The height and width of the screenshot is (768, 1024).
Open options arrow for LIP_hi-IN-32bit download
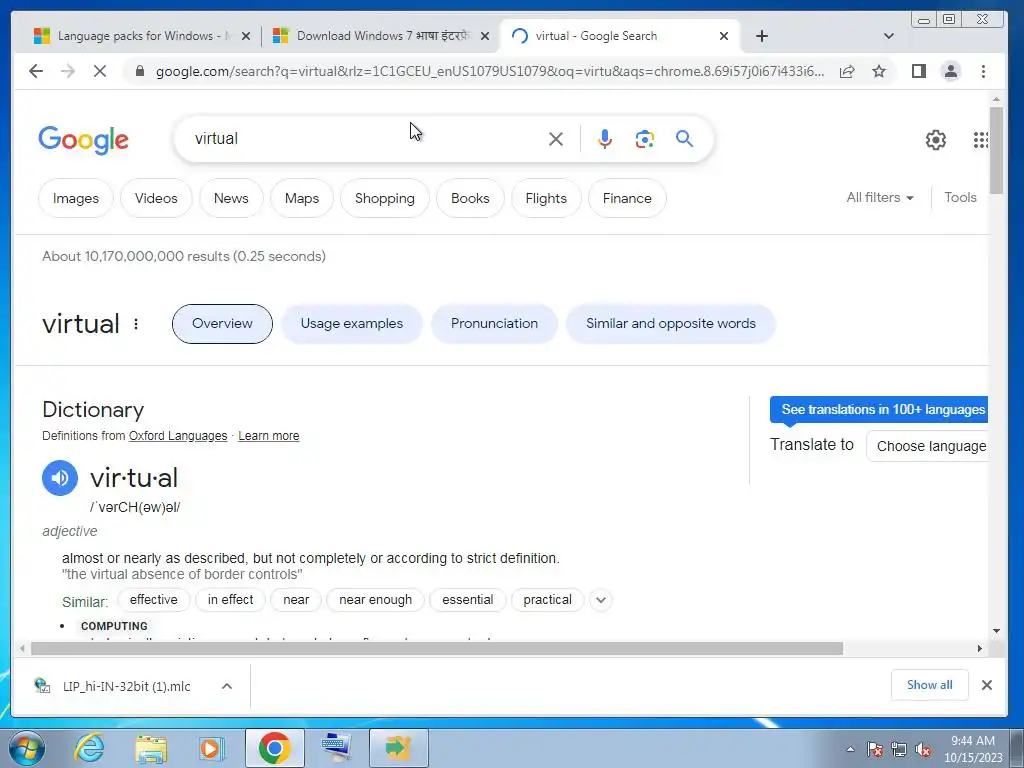[227, 686]
